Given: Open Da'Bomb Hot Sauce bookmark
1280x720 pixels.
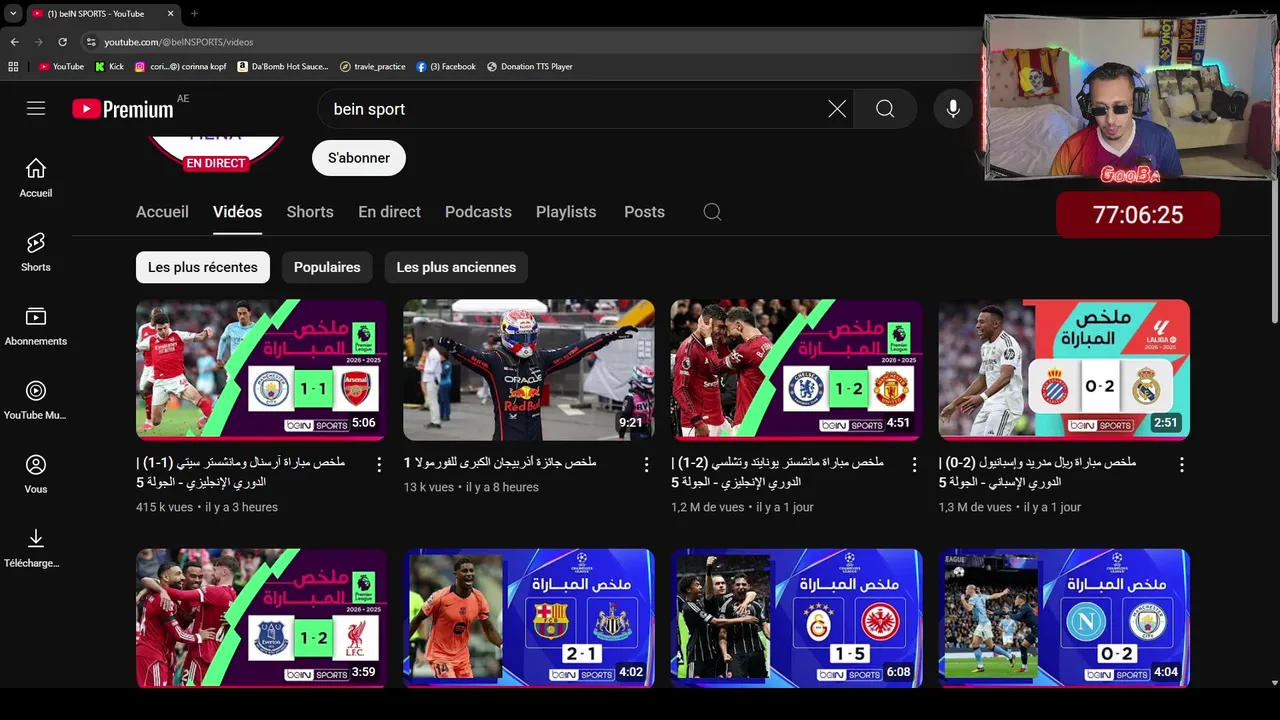Looking at the screenshot, I should [283, 67].
